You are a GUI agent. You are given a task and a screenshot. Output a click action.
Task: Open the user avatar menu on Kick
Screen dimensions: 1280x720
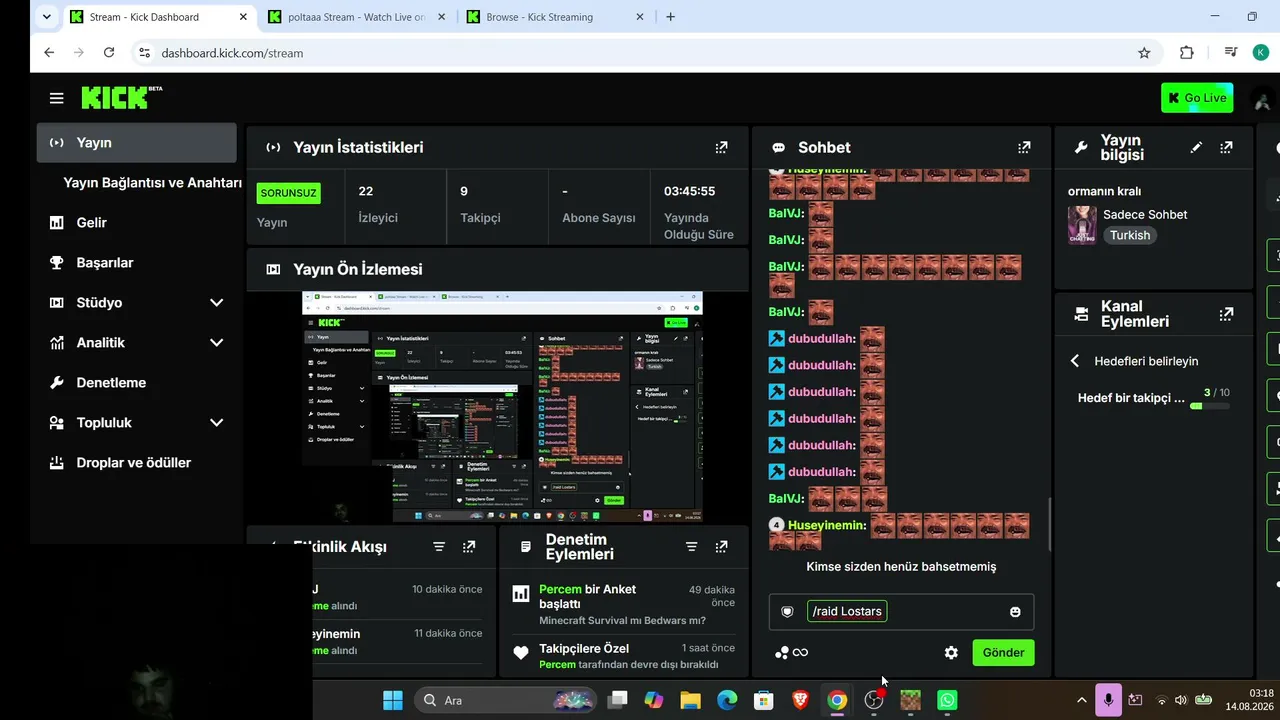1262,98
